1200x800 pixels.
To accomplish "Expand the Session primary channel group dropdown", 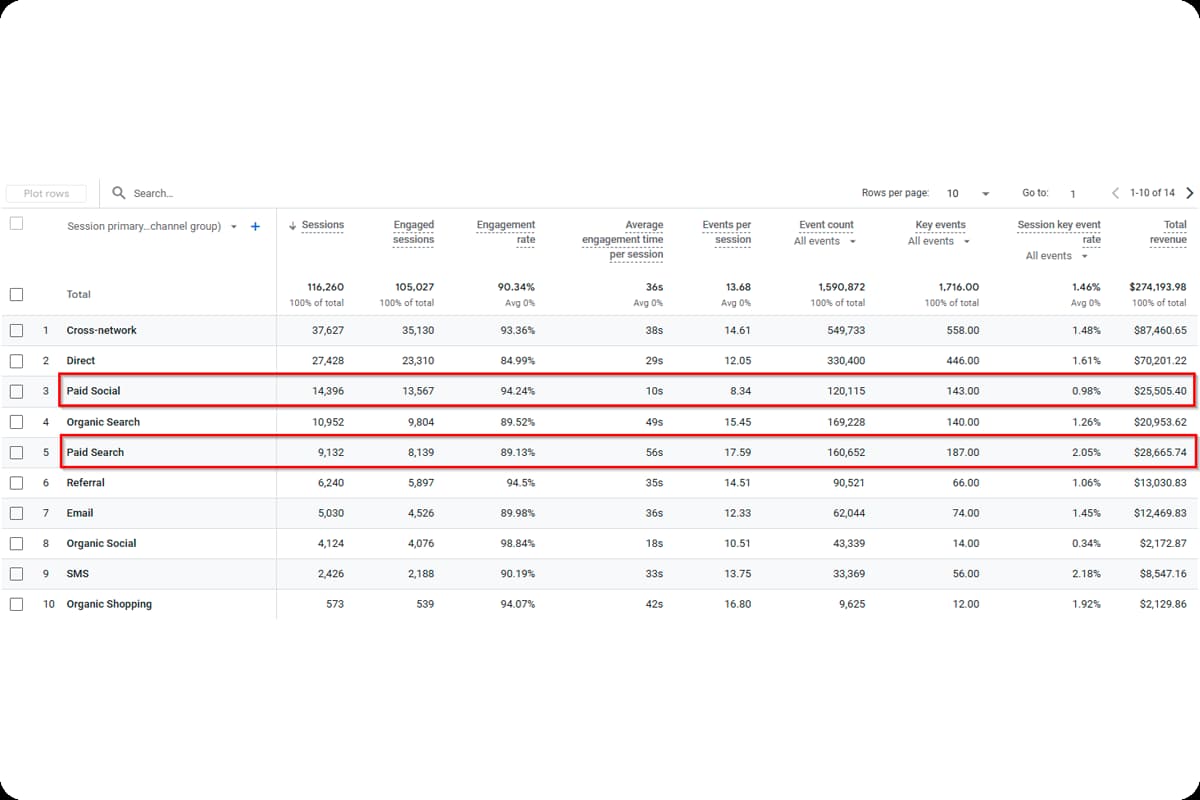I will point(234,226).
